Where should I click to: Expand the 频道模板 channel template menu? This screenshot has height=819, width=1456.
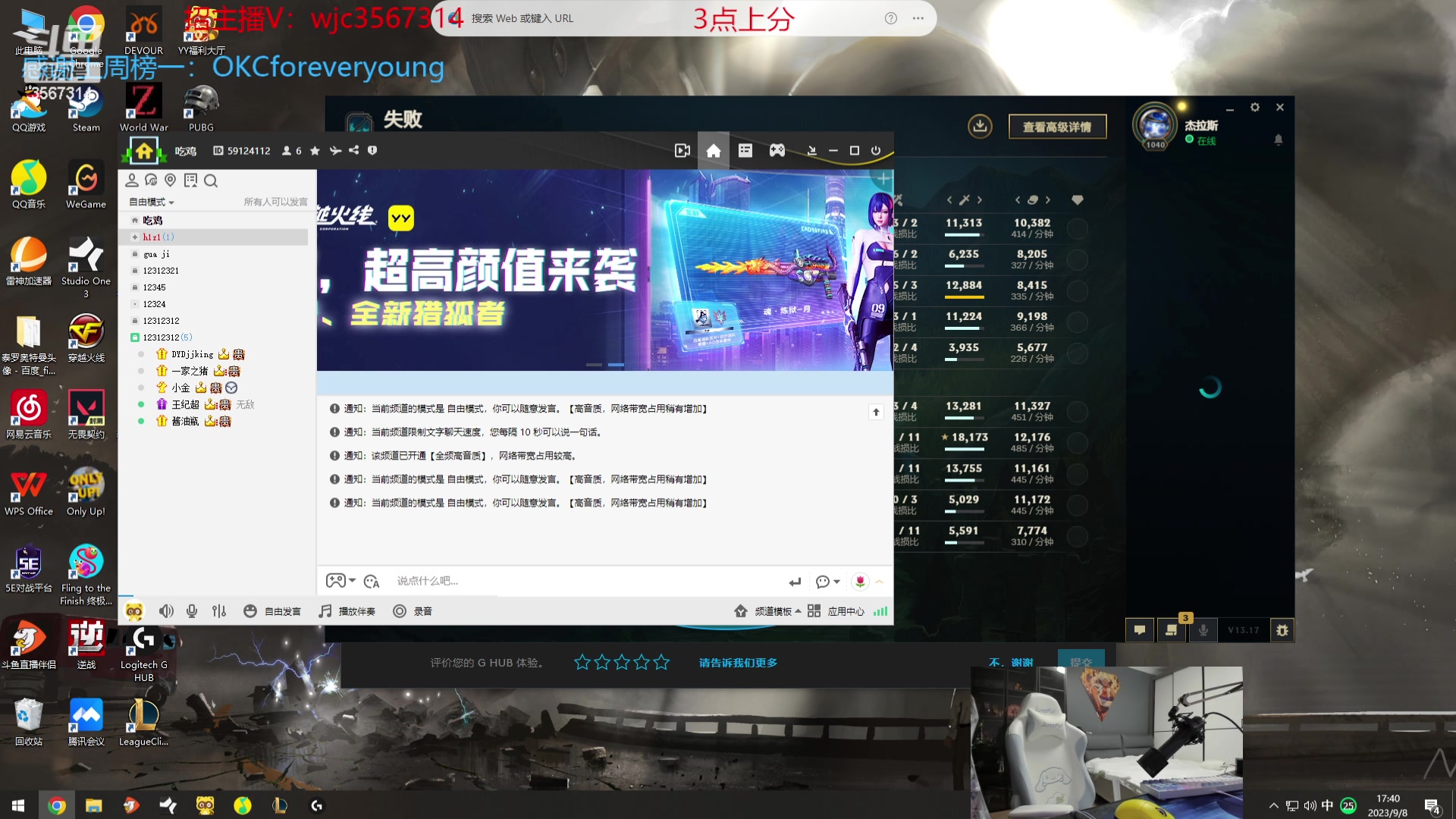pos(767,611)
